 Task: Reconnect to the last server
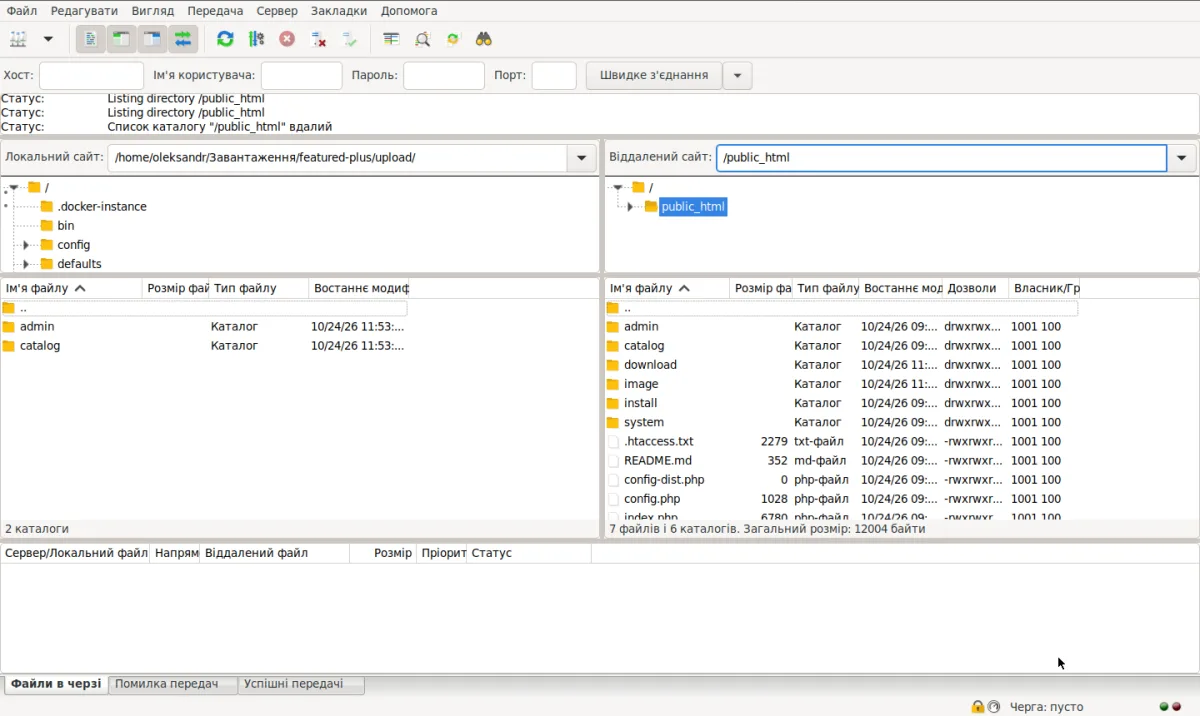pyautogui.click(x=349, y=39)
